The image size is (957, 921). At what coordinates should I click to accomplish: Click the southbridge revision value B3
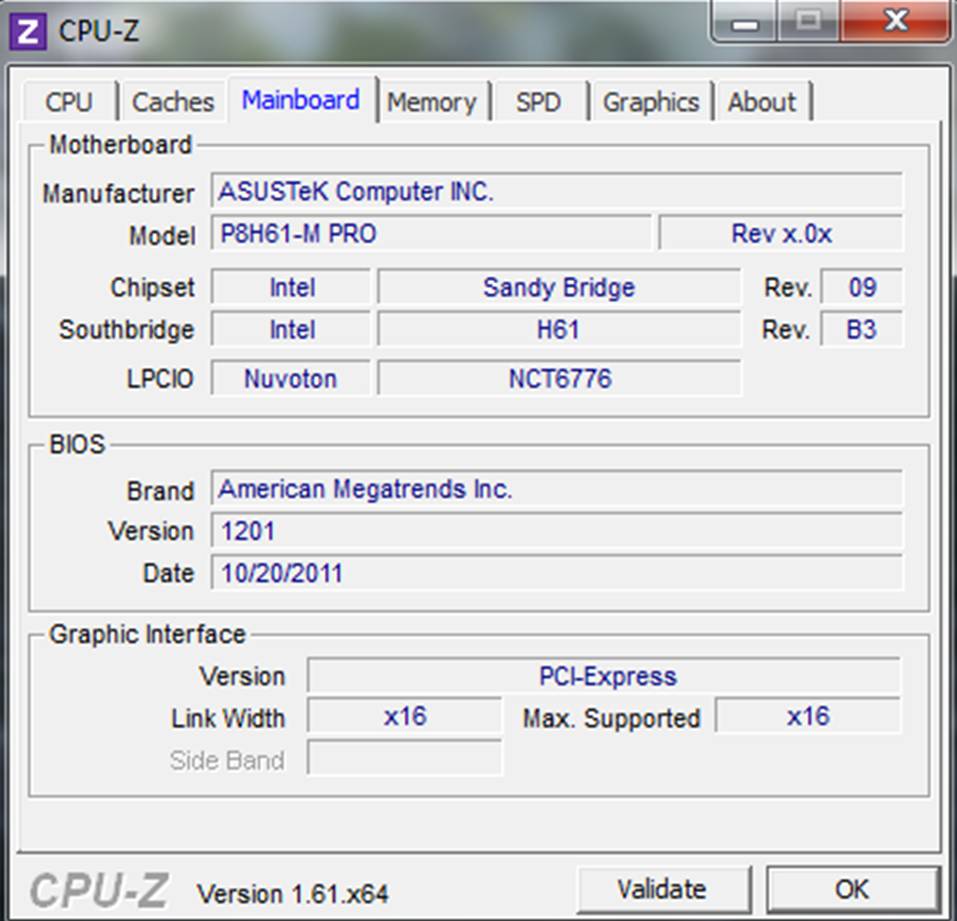click(862, 330)
